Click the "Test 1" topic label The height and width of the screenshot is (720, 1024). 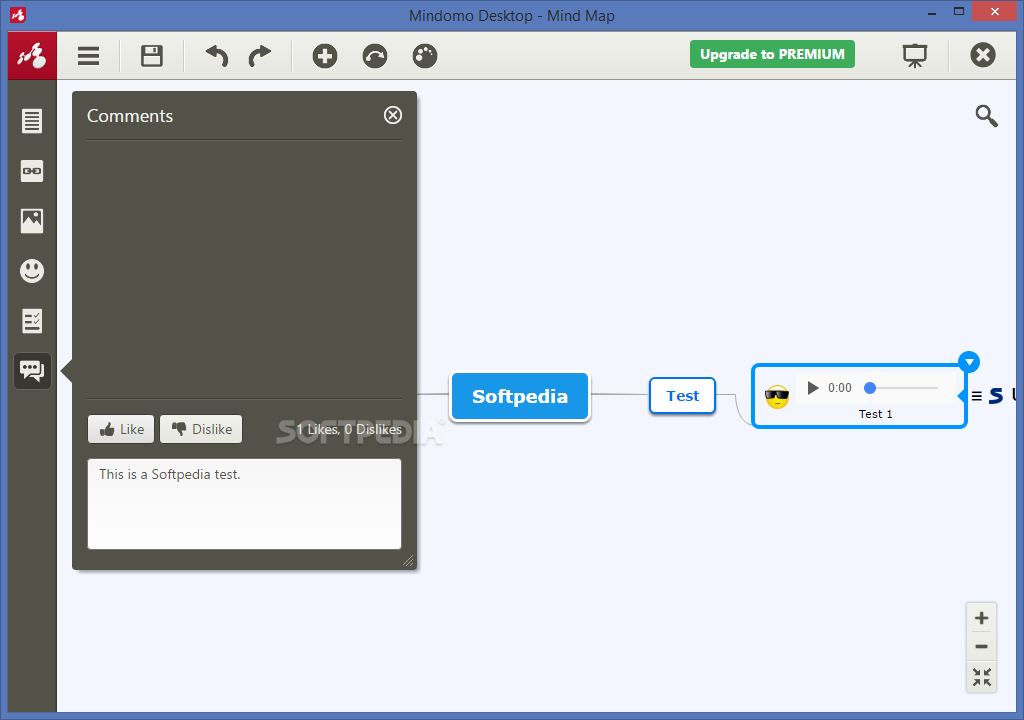(875, 414)
